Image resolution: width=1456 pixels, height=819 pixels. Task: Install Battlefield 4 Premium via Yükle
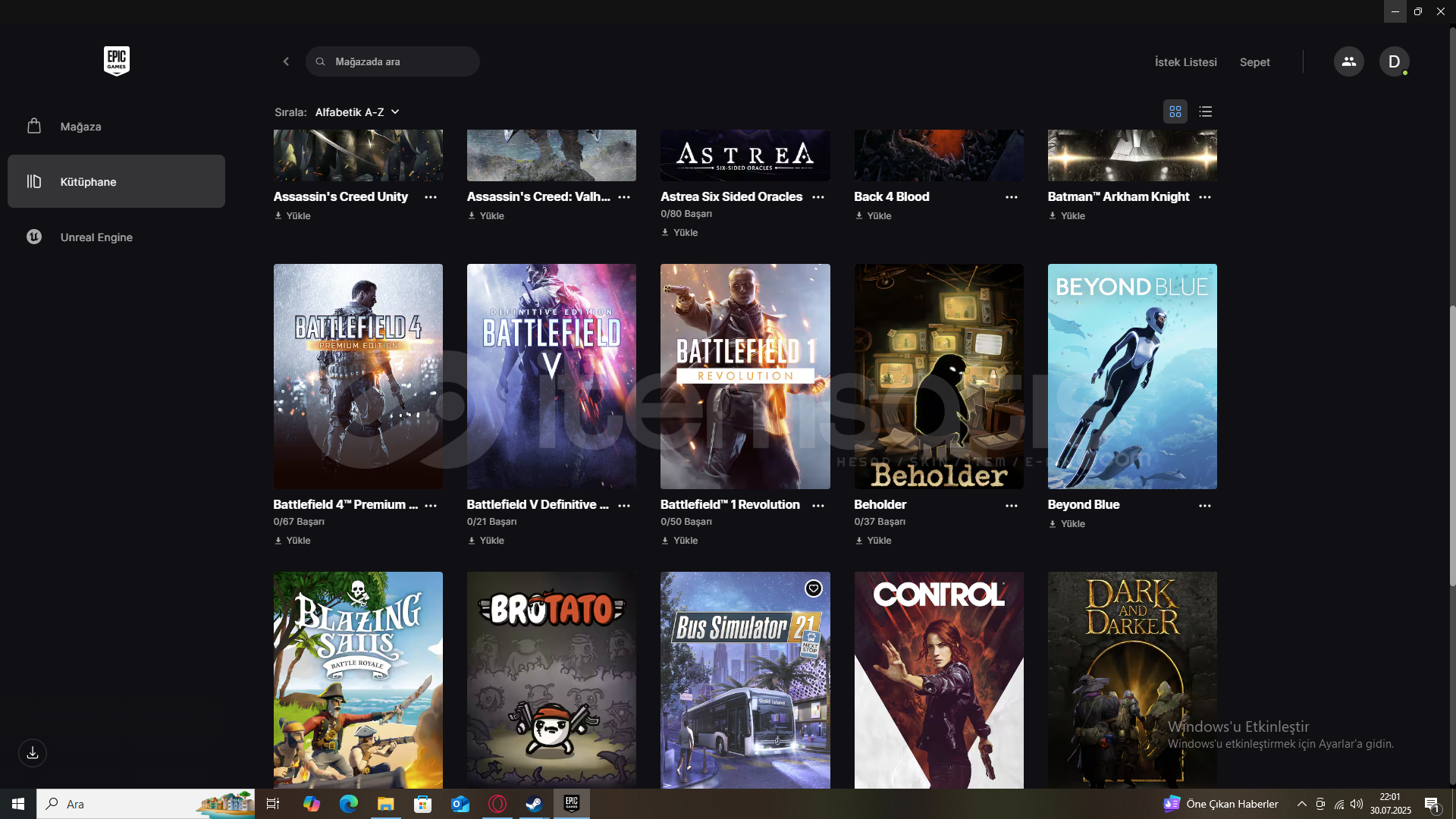tap(293, 541)
